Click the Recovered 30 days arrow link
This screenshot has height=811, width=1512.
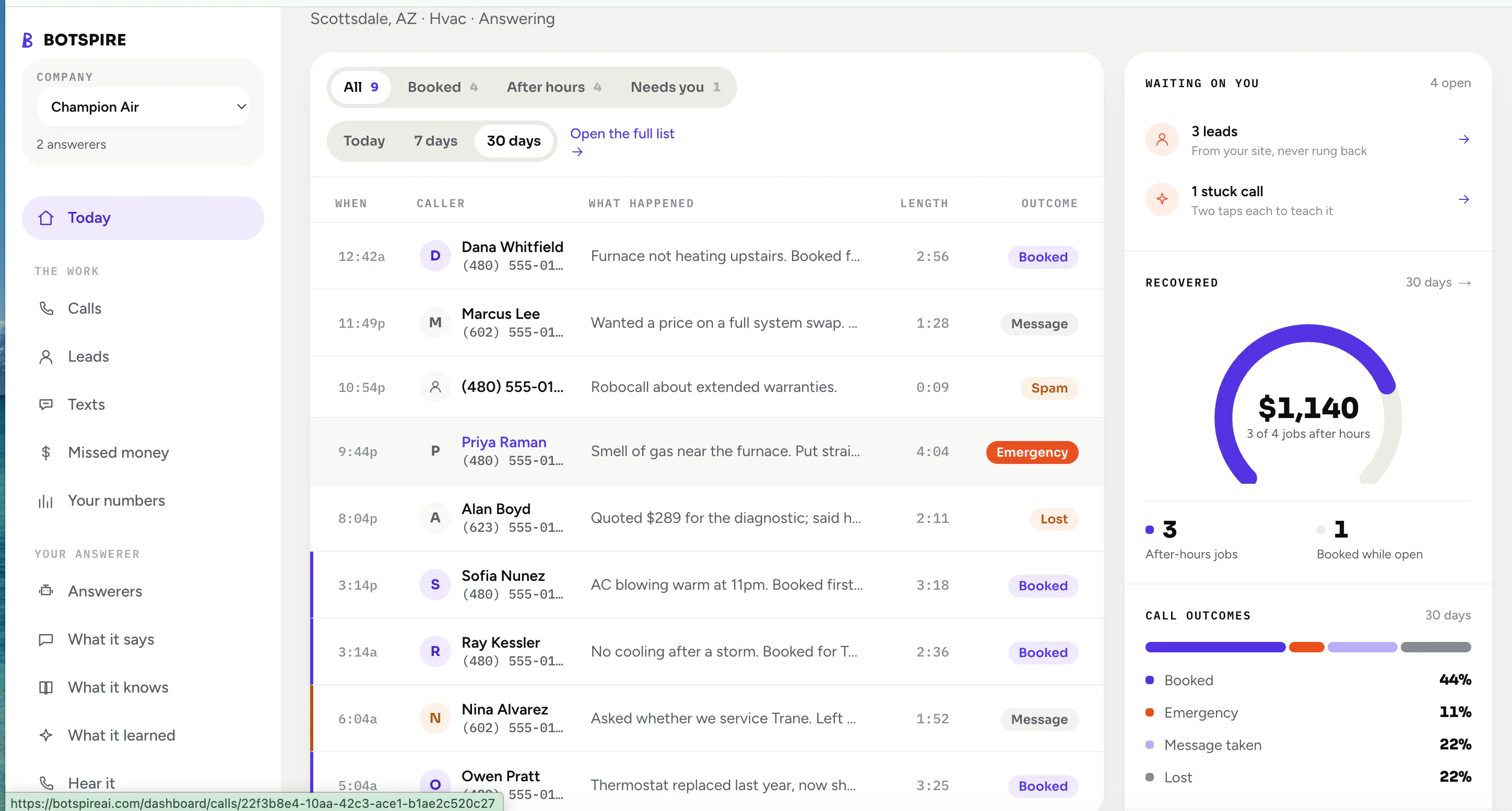(1438, 282)
